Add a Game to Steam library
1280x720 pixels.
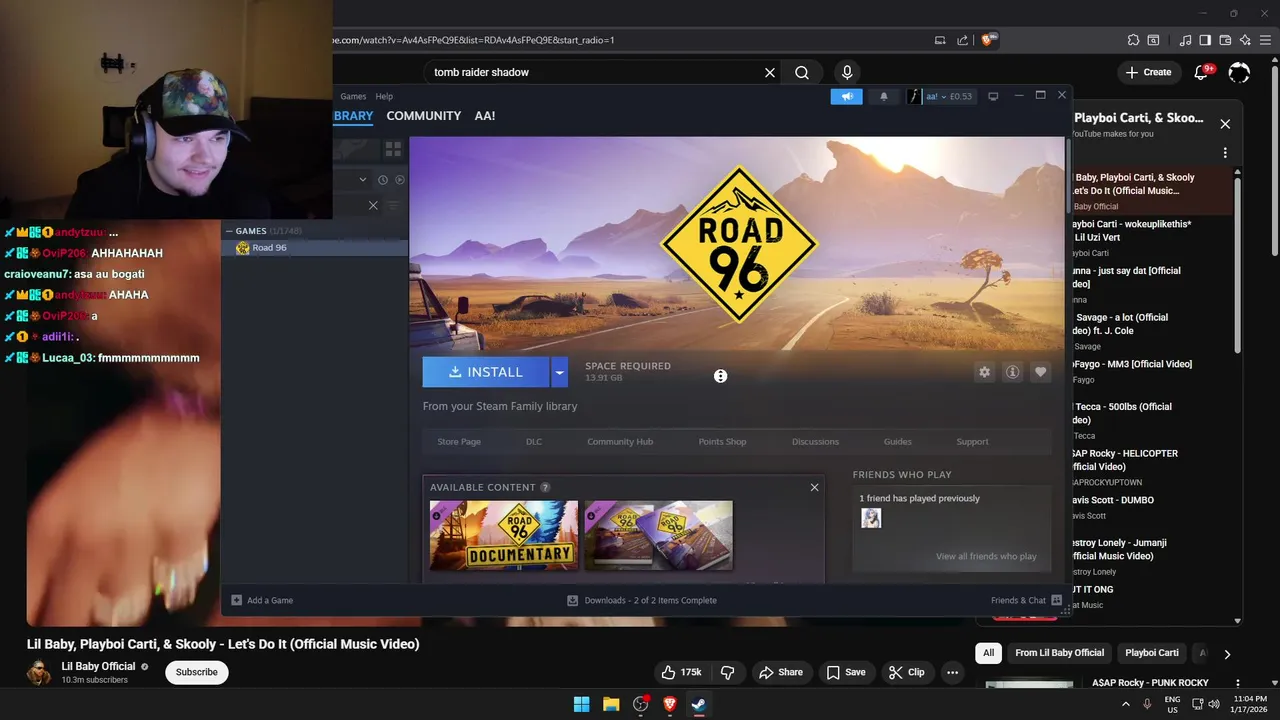[262, 600]
